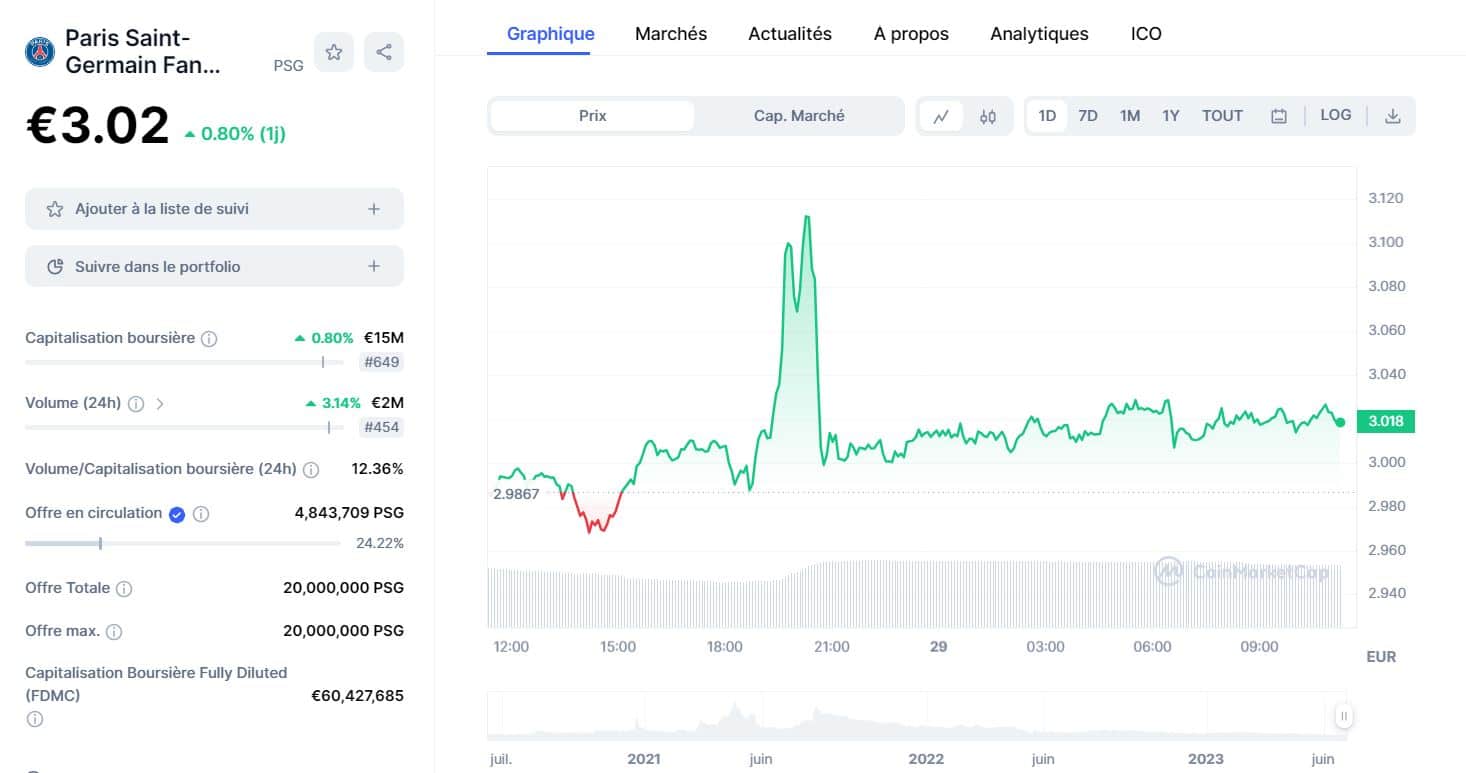Open the Analytiques tab

tap(1039, 34)
